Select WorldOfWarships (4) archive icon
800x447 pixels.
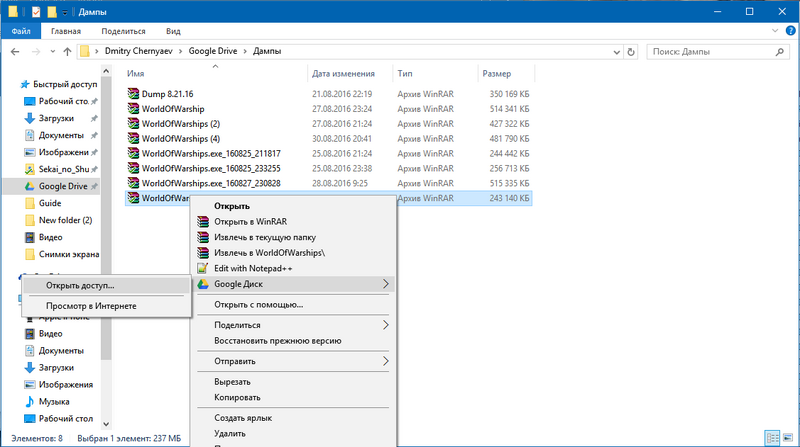tap(133, 138)
